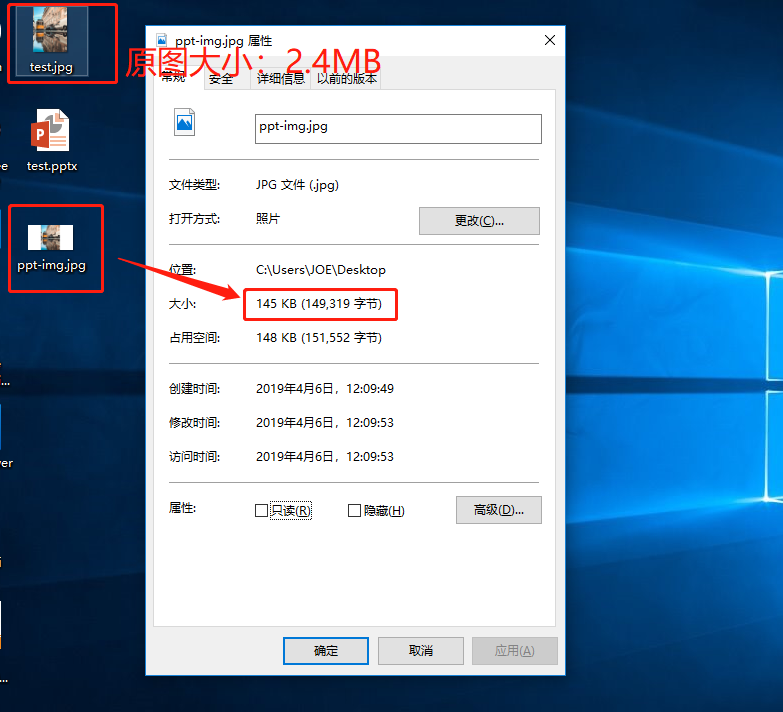Click the file name field ppt-img.jpg
The width and height of the screenshot is (783, 712).
[398, 129]
